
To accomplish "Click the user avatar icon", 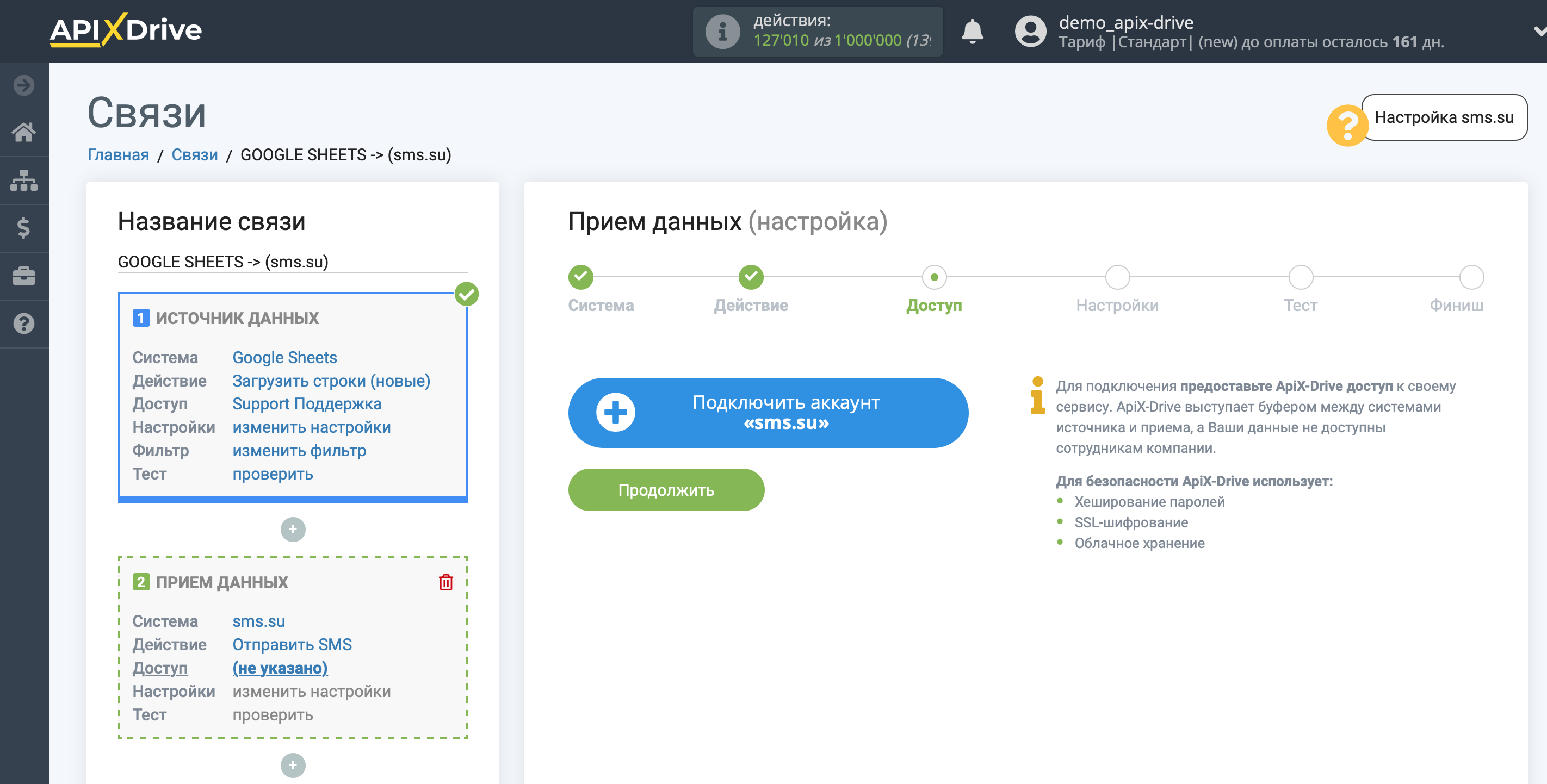I will [x=1031, y=31].
